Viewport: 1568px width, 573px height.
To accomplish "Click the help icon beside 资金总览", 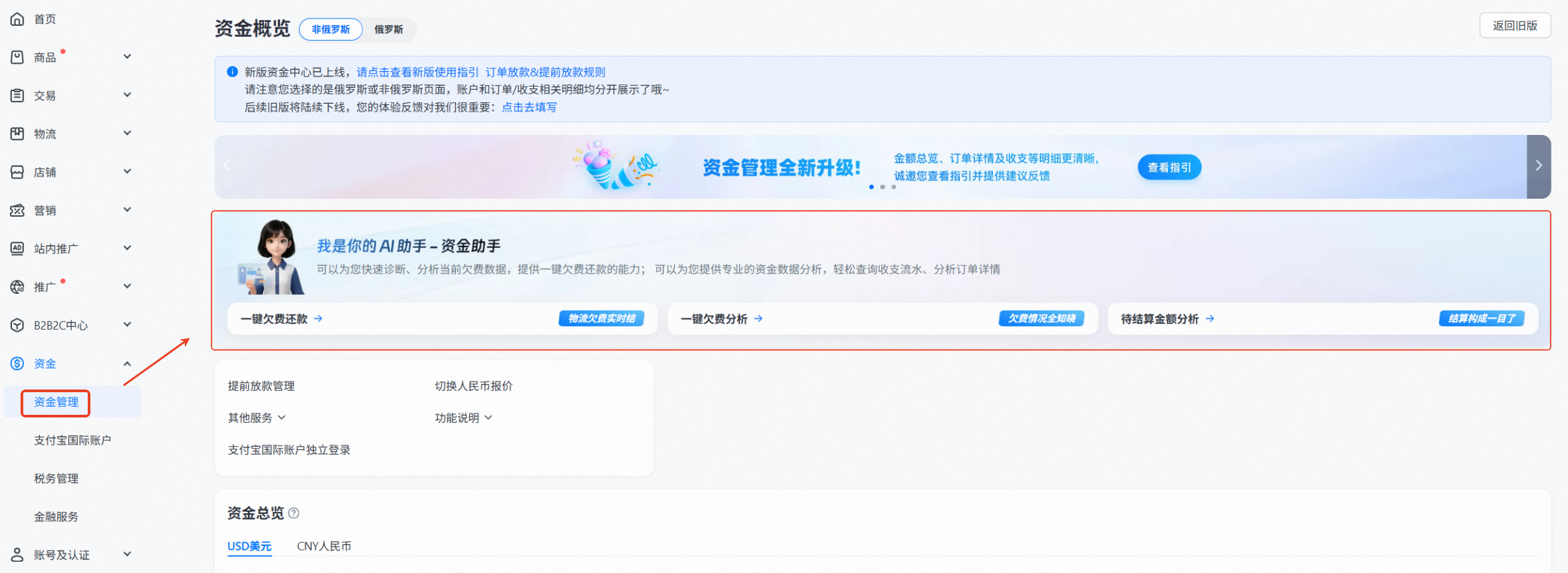I will click(x=294, y=513).
